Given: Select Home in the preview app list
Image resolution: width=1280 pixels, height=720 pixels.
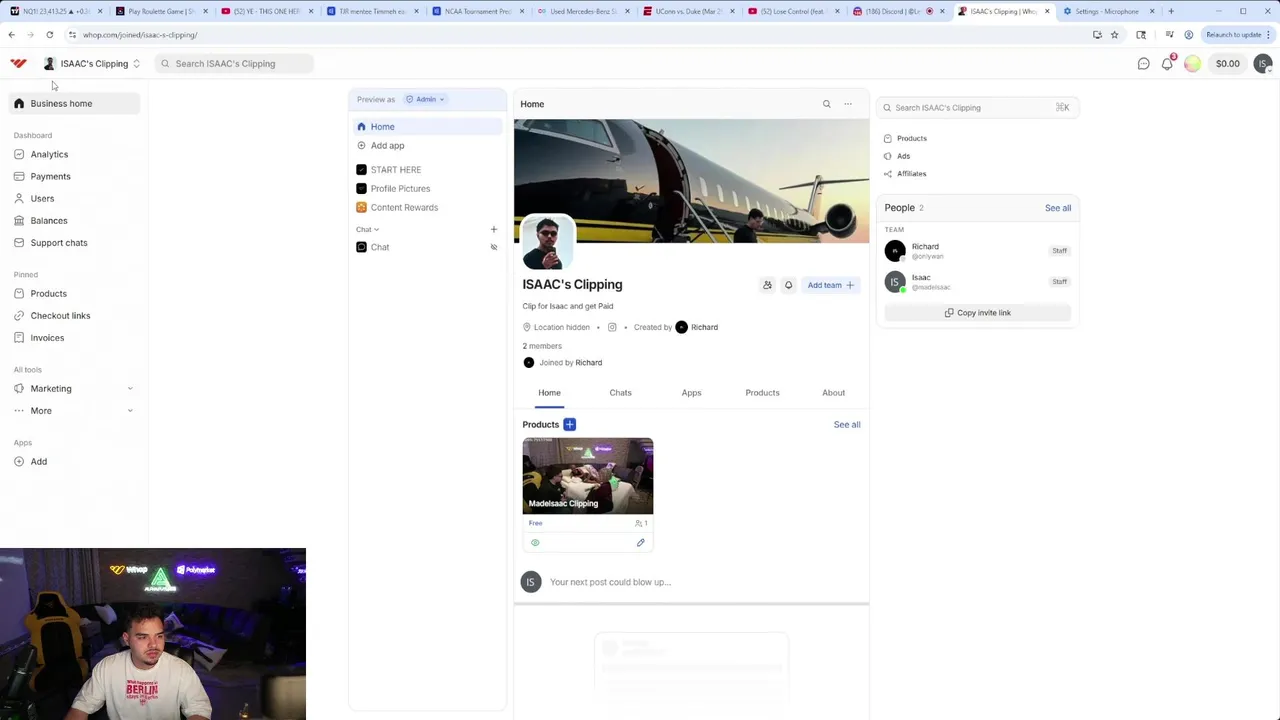Looking at the screenshot, I should (427, 127).
